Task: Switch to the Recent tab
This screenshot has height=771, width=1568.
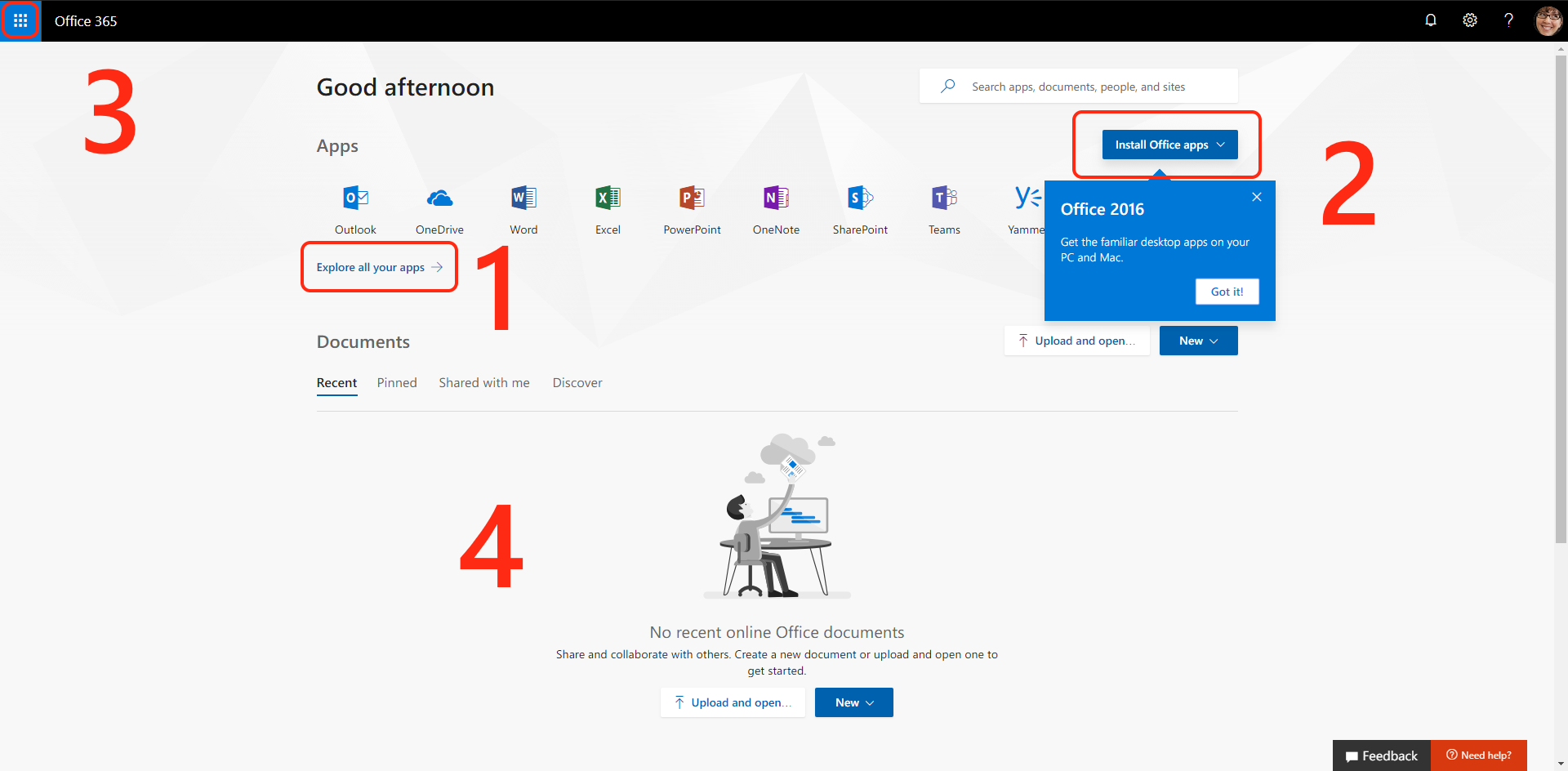Action: pos(336,382)
